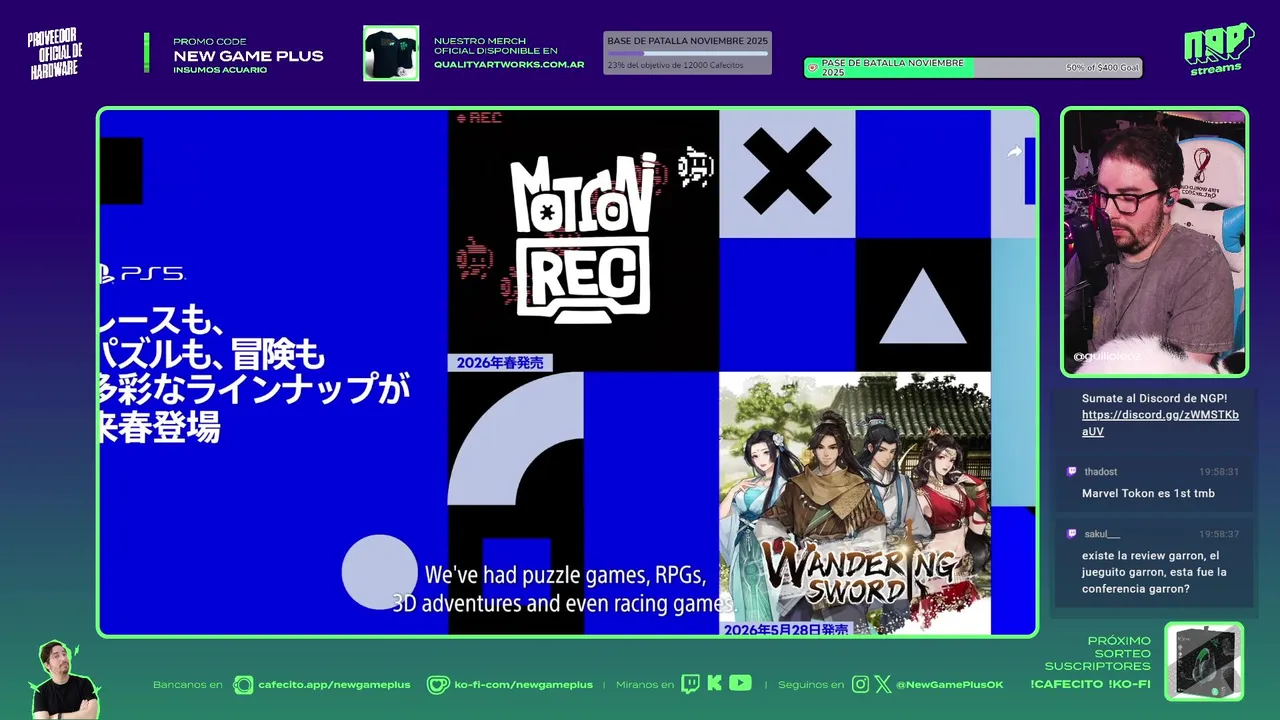The image size is (1280, 720).
Task: Click the small icon in Pase de Batalla bar
Action: click(x=813, y=68)
